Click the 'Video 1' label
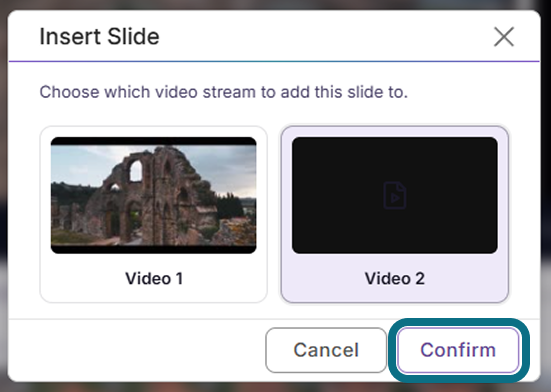The height and width of the screenshot is (392, 551). click(154, 279)
